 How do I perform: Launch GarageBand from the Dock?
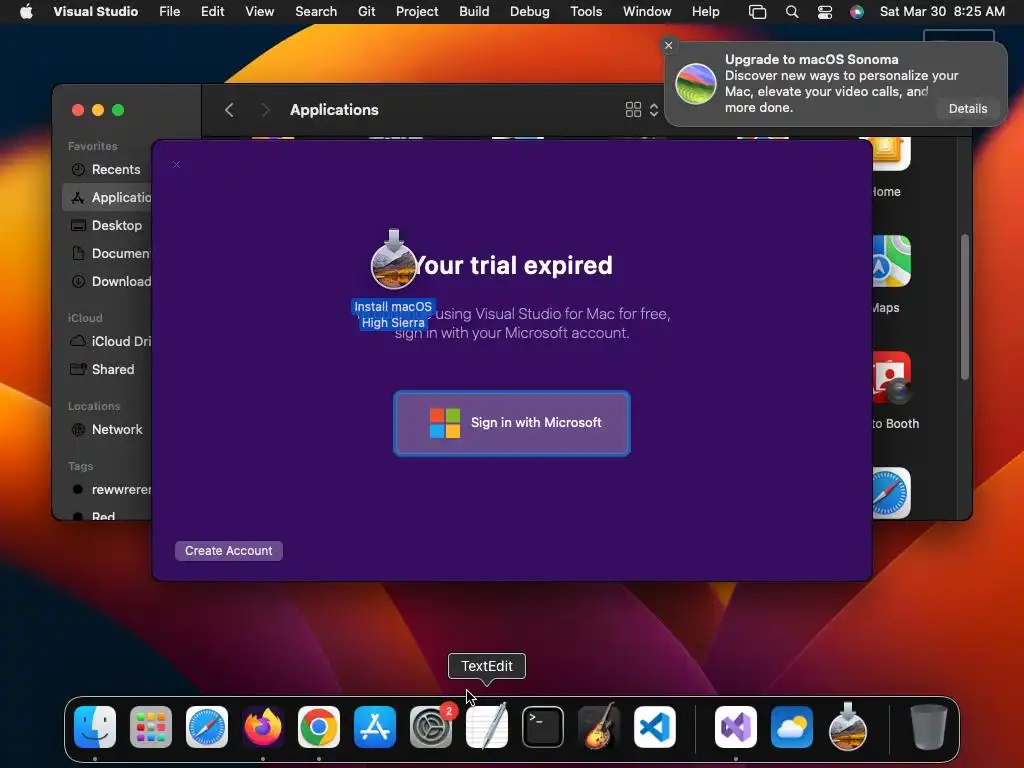click(x=599, y=727)
